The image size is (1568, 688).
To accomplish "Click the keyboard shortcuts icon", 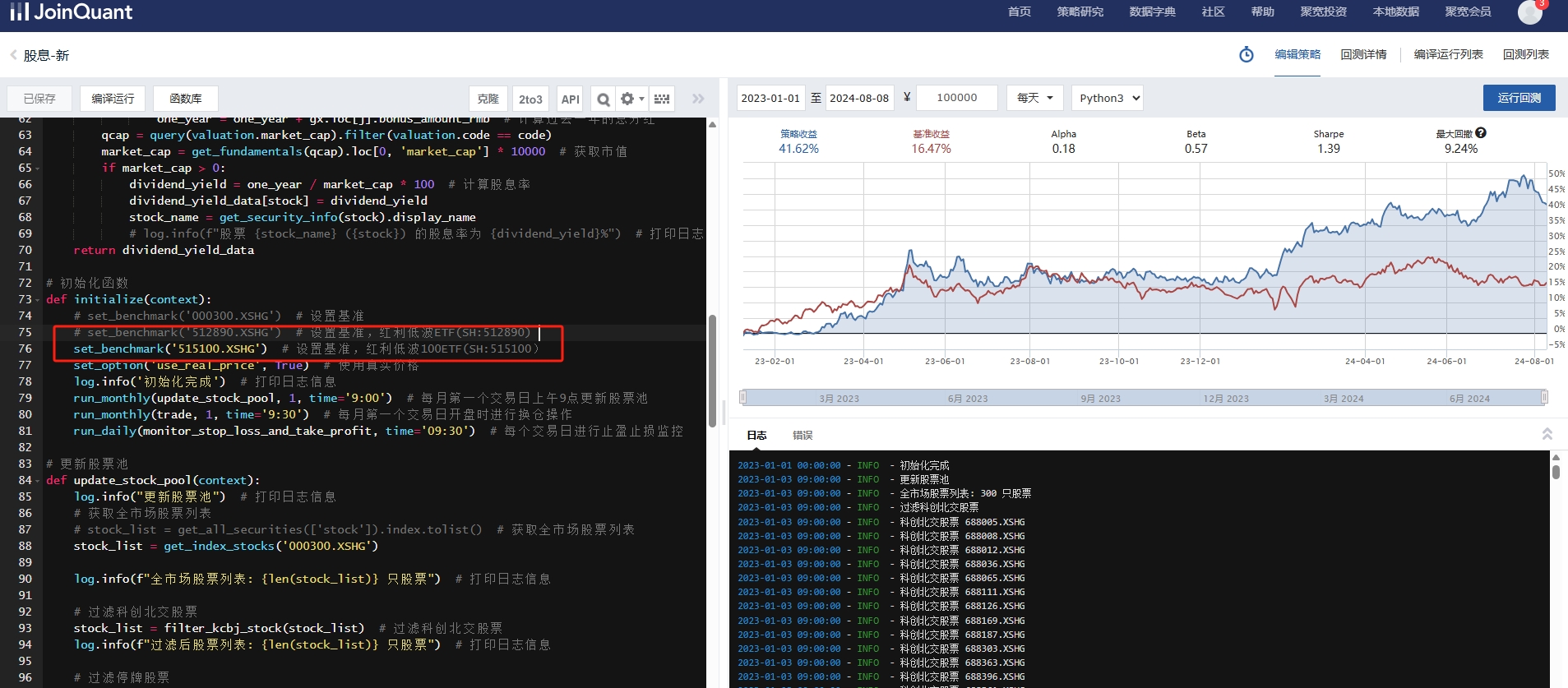I will (662, 99).
